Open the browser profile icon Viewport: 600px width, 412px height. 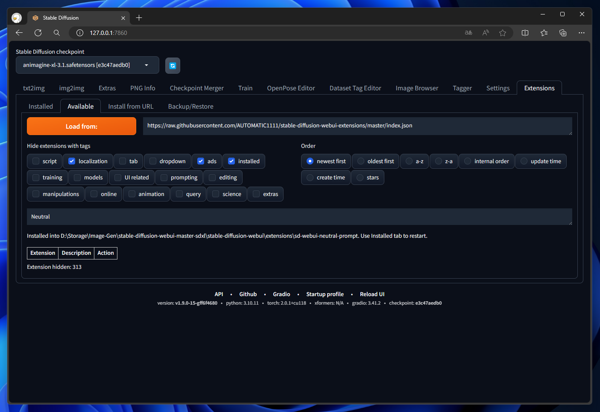16,18
